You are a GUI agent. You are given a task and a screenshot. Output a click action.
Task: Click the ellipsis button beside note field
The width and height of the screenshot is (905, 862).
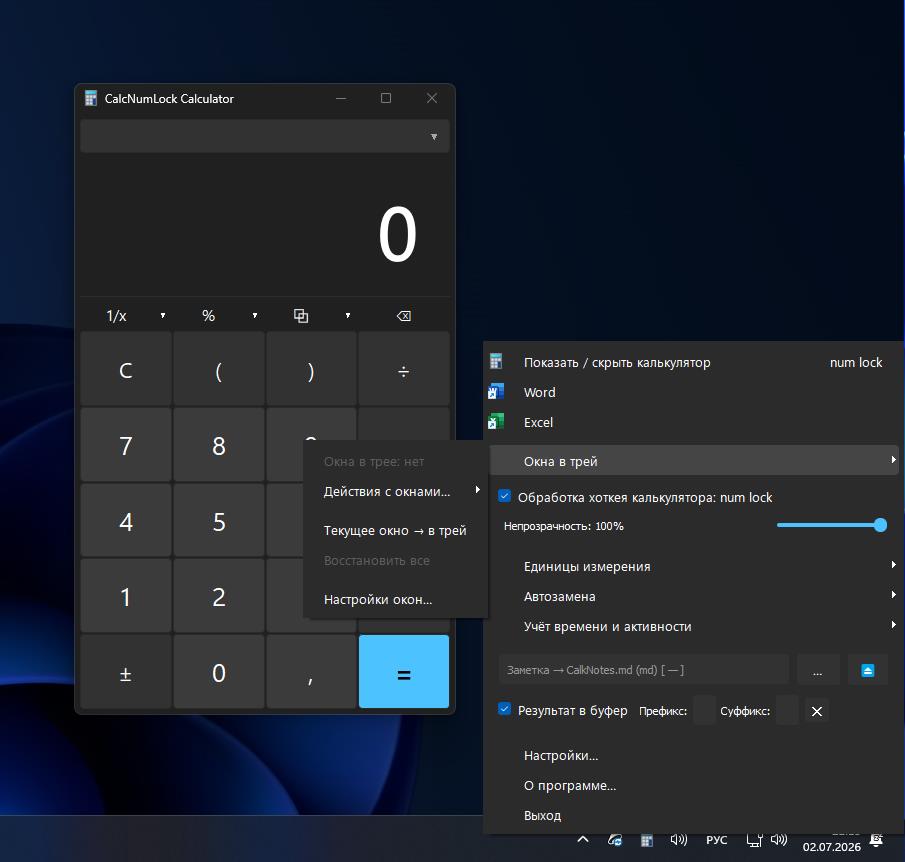pos(817,670)
